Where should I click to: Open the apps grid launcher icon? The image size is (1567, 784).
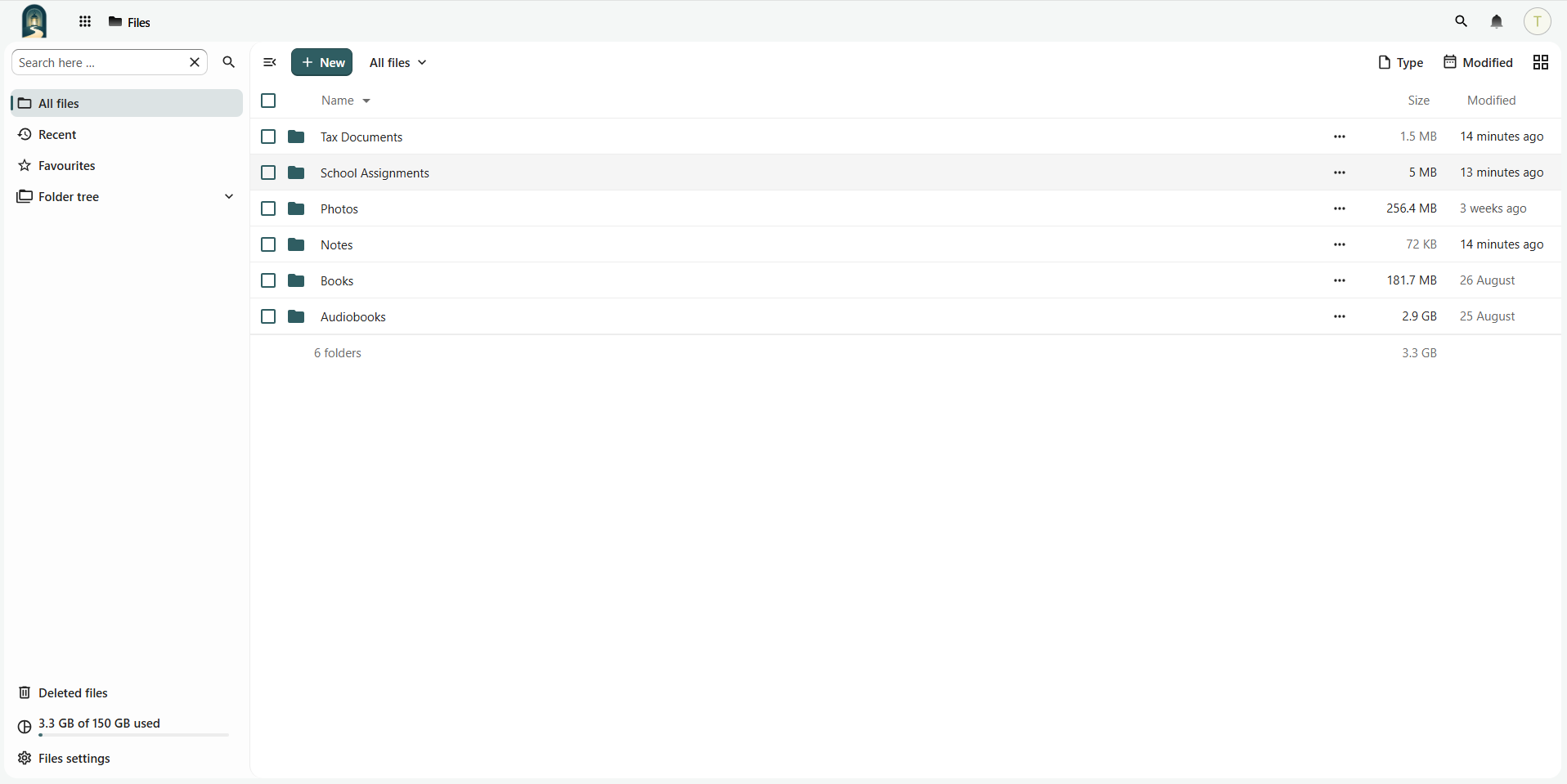[85, 22]
